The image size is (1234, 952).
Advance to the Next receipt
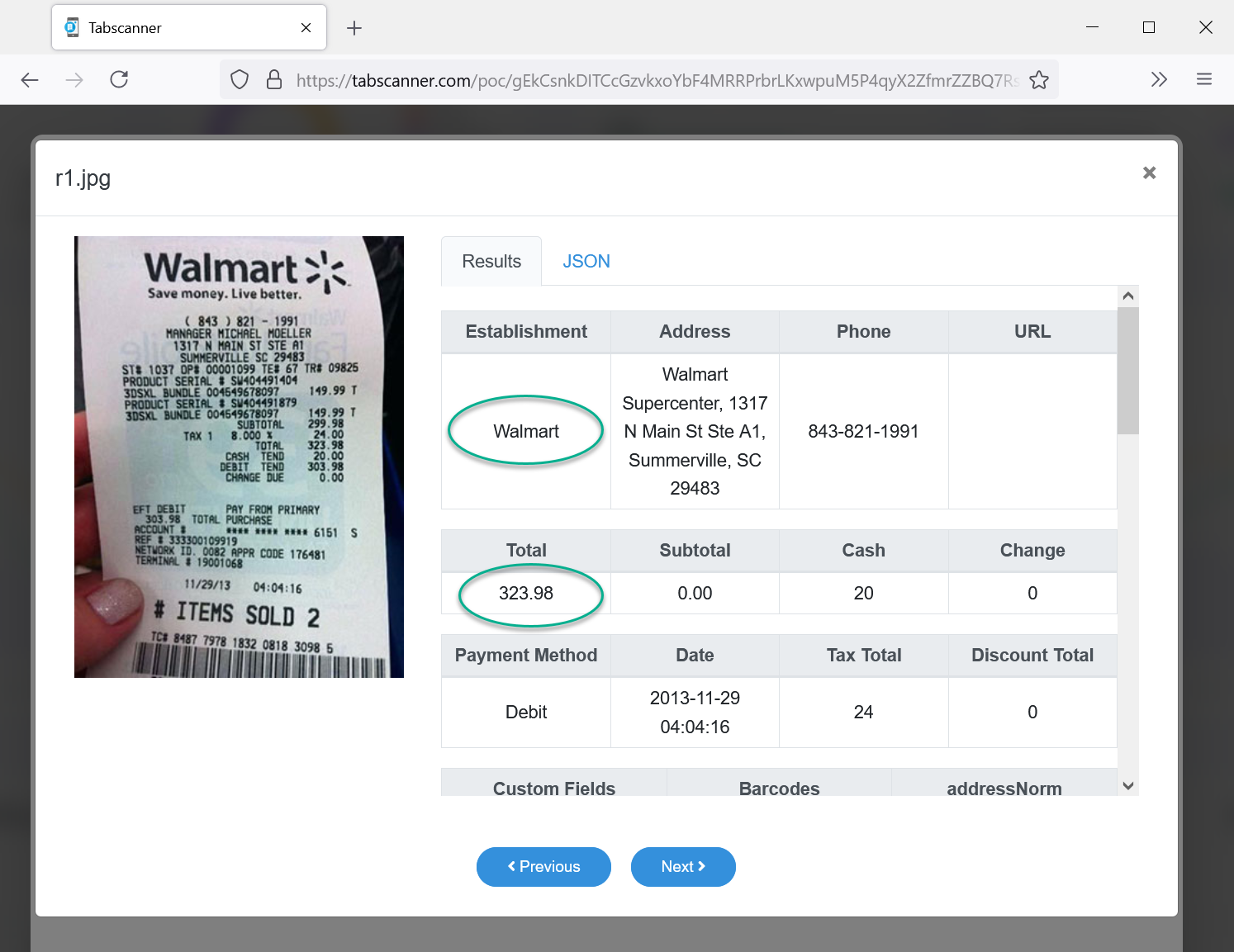coord(683,867)
